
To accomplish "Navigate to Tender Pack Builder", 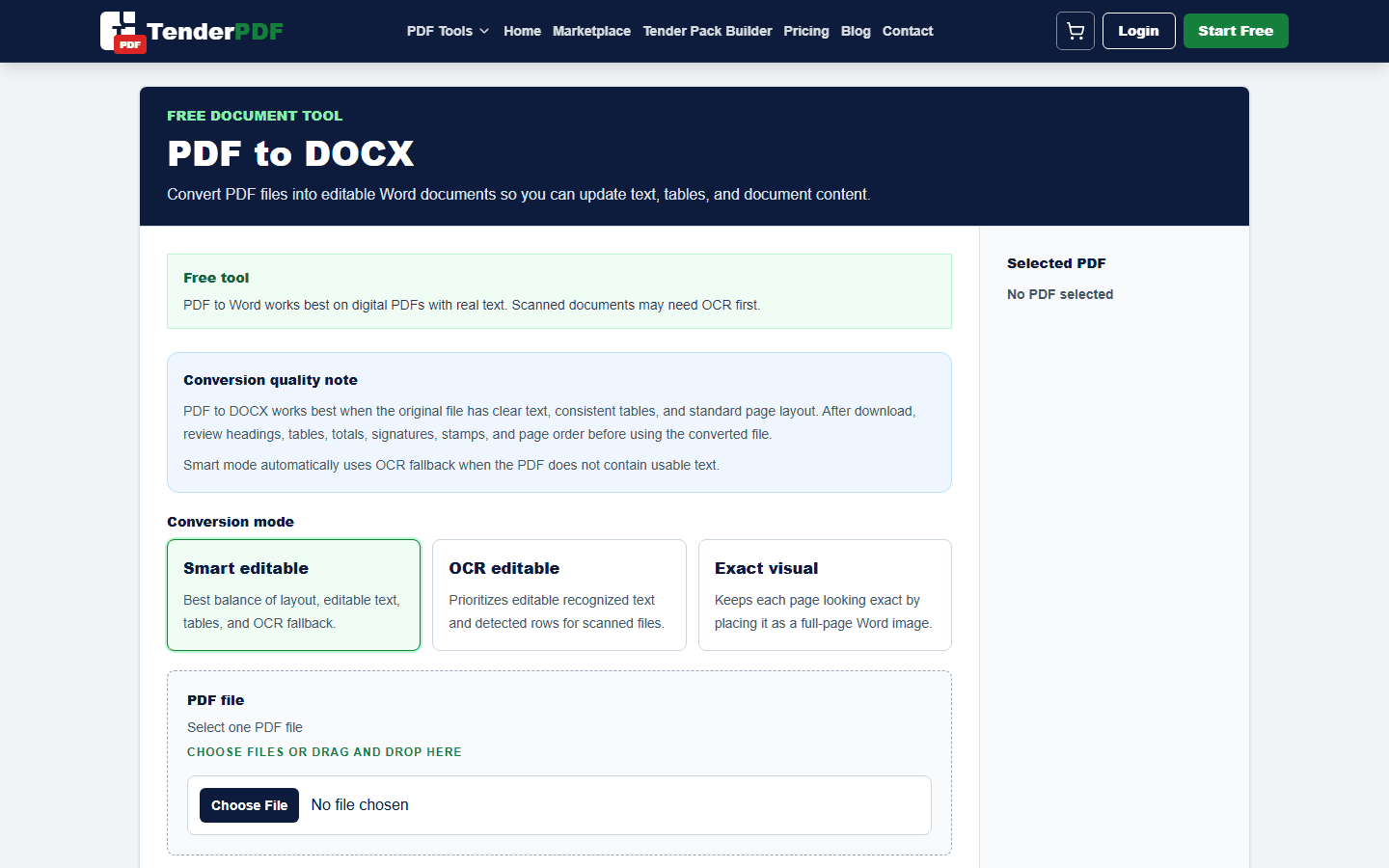I will pos(707,31).
